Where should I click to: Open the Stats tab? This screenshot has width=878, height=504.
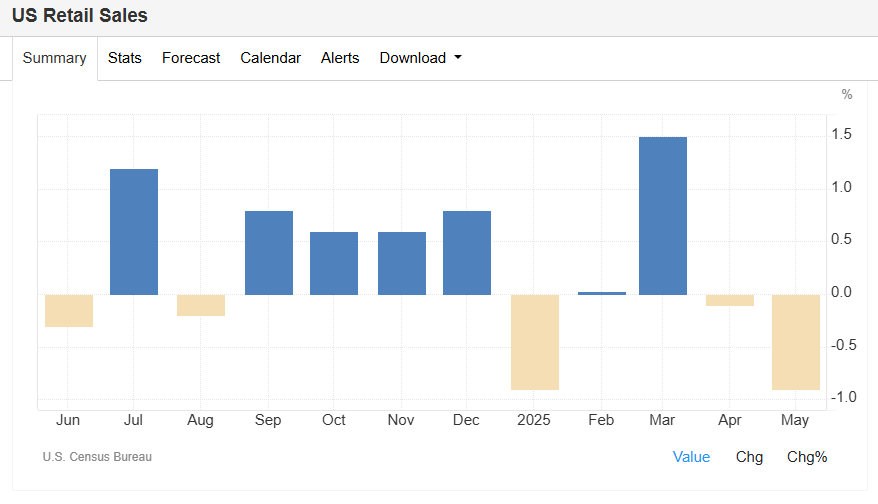point(125,58)
